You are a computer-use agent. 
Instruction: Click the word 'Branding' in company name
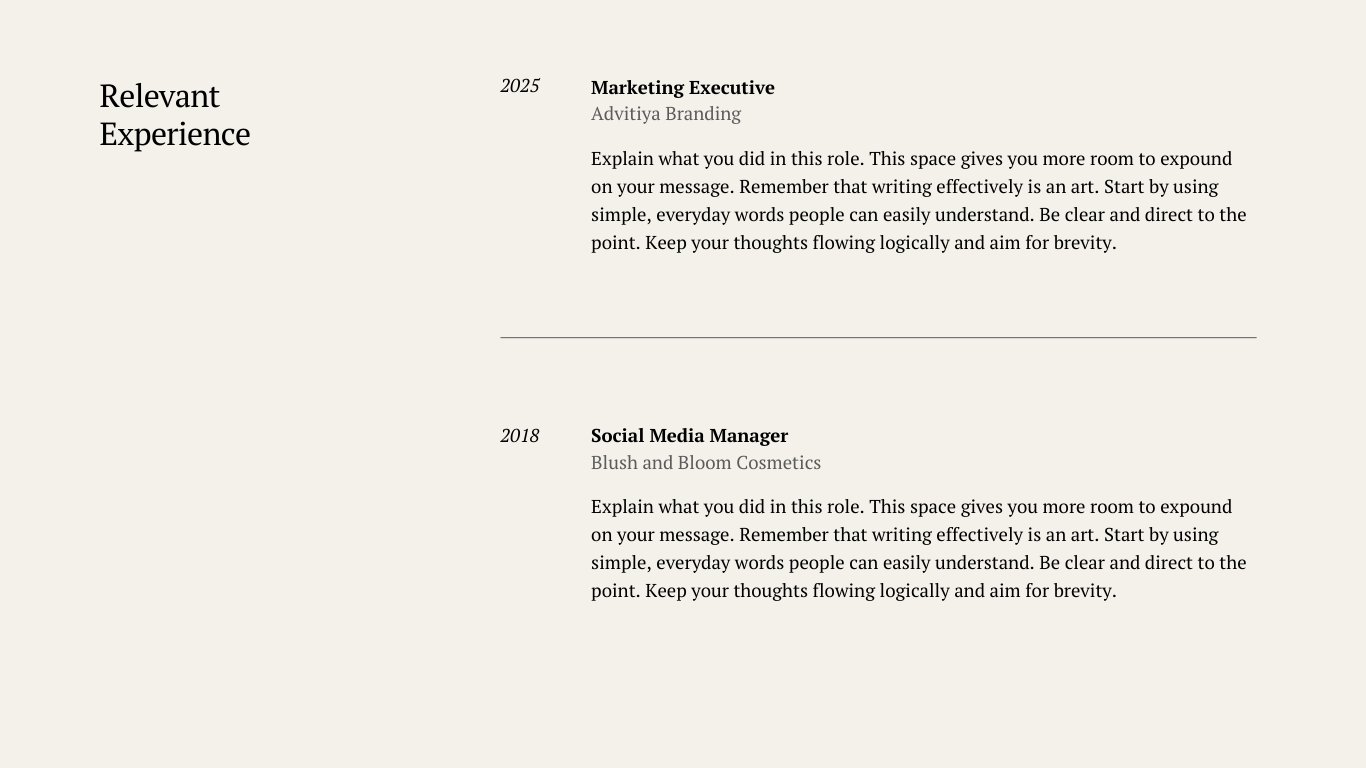pyautogui.click(x=703, y=114)
